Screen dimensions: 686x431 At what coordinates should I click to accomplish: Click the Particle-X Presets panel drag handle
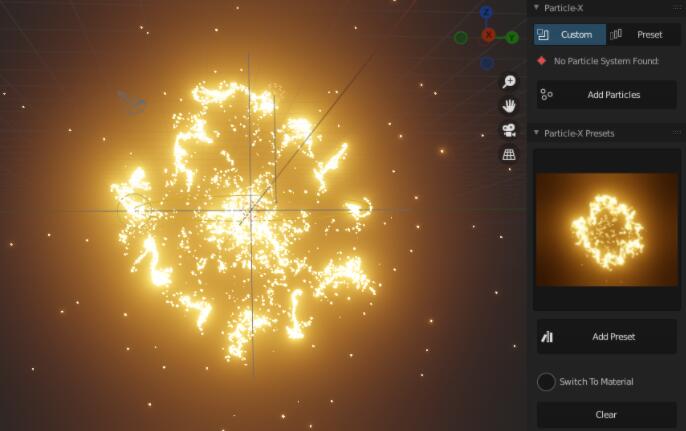(676, 132)
